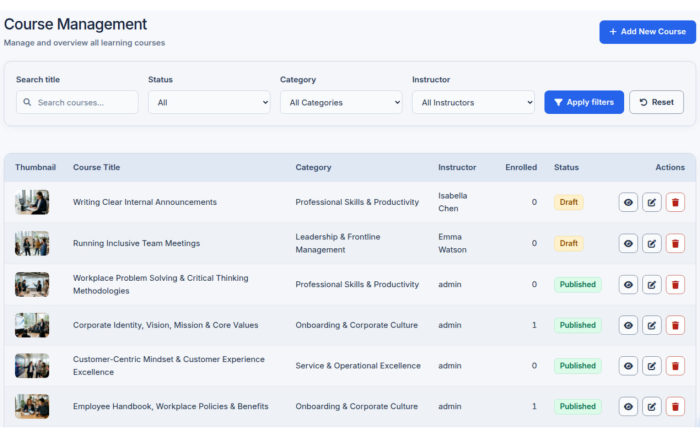The height and width of the screenshot is (438, 700).
Task: Edit the Corporate Identity, Vision course
Action: tap(651, 325)
